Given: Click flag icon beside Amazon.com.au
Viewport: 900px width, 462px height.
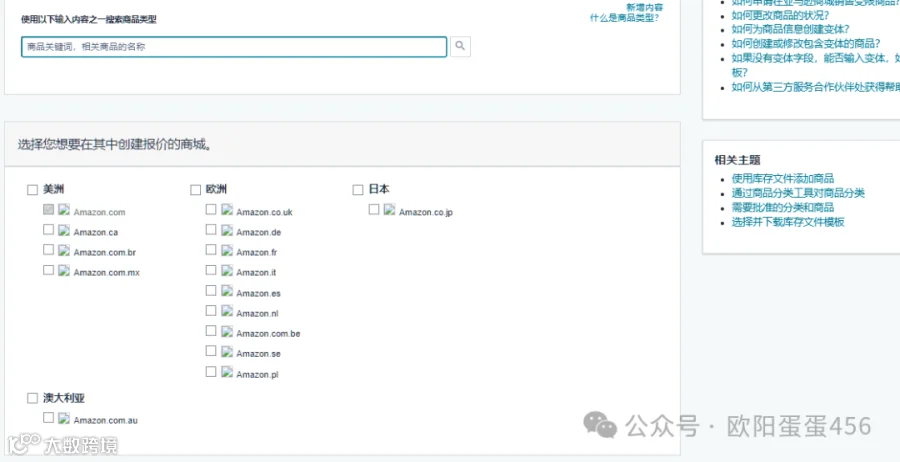Looking at the screenshot, I should tap(64, 418).
